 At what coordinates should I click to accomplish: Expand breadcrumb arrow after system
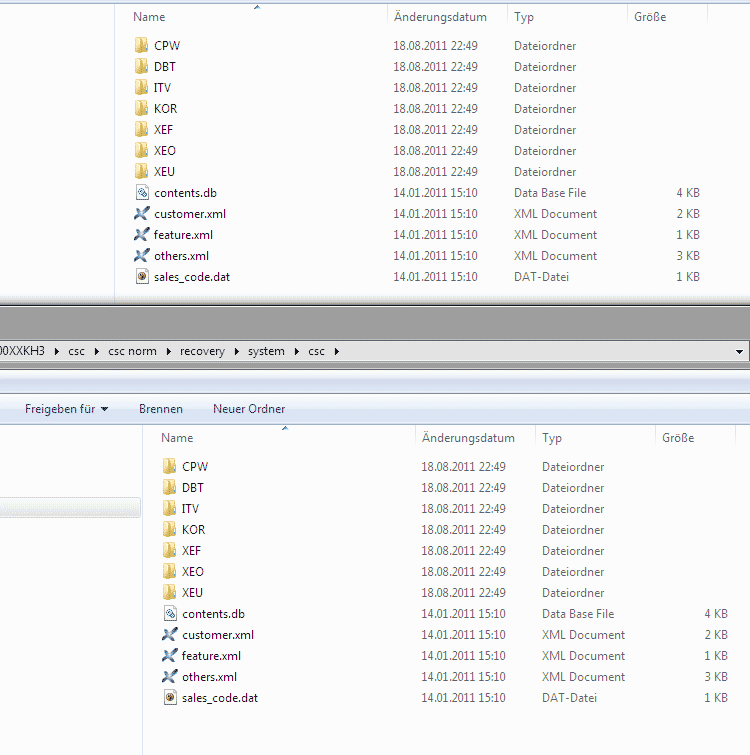pos(297,351)
